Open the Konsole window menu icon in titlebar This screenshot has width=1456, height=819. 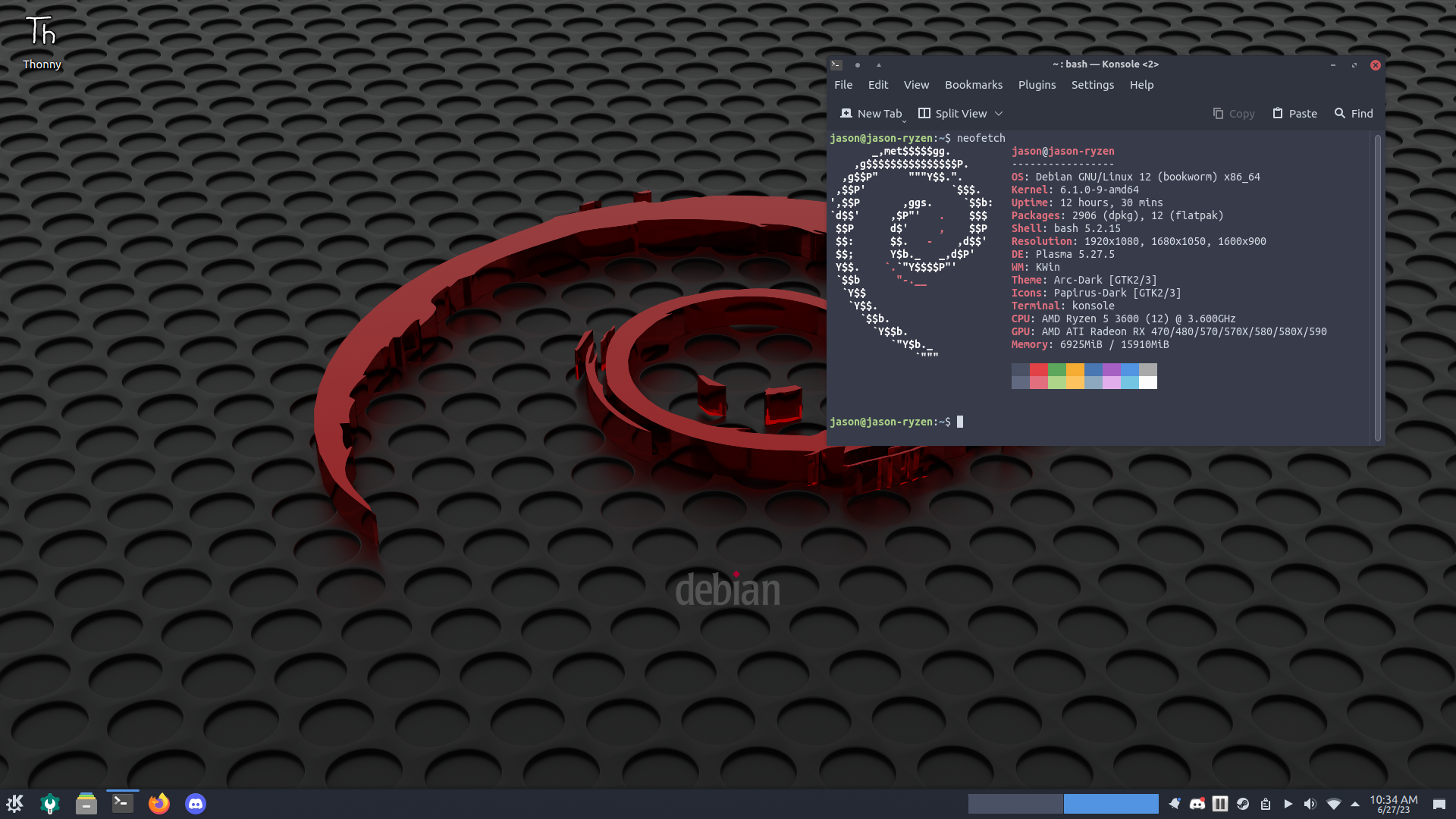tap(836, 65)
